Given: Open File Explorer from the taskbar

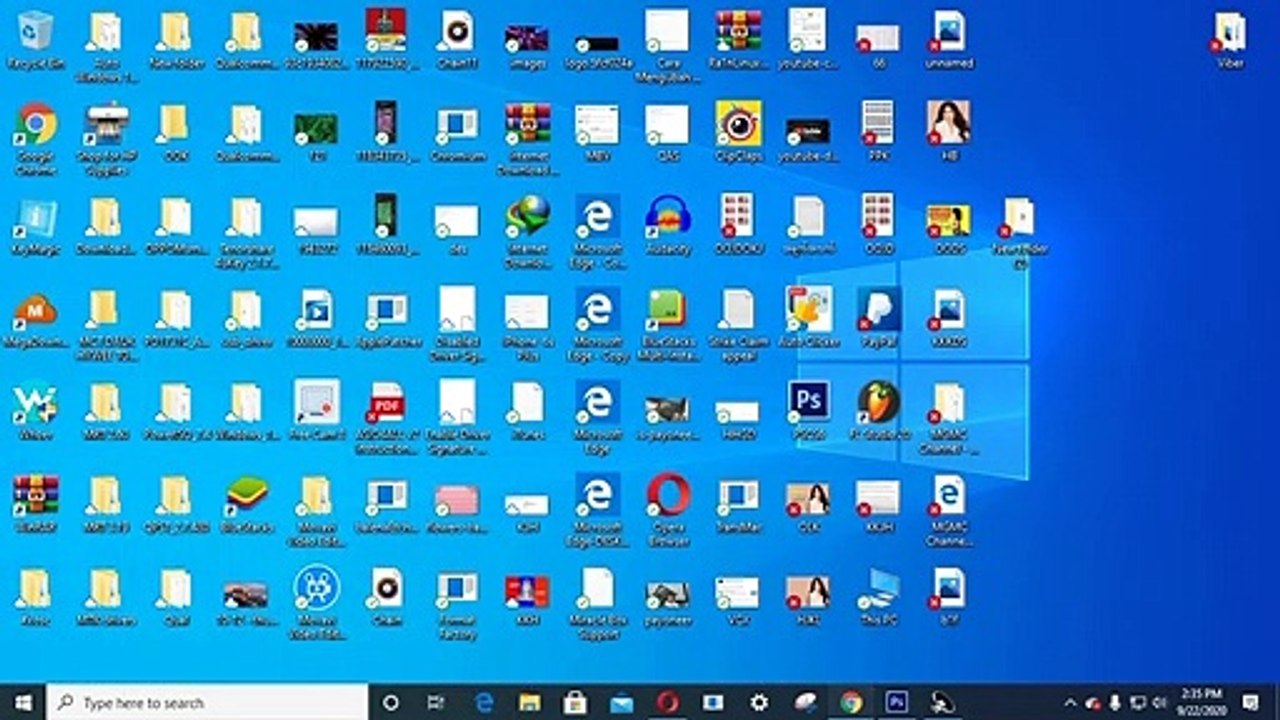Looking at the screenshot, I should click(530, 702).
